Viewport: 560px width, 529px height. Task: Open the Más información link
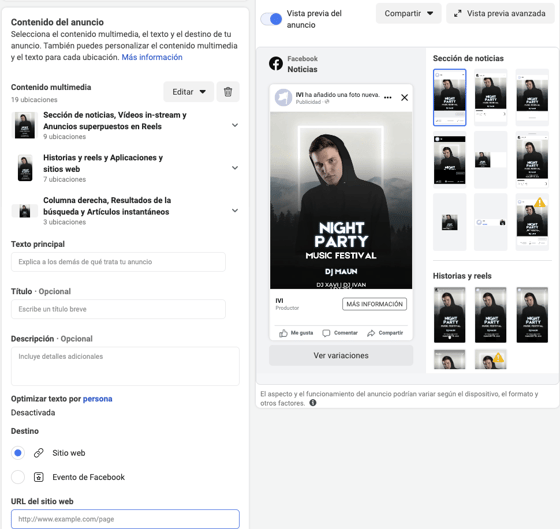[152, 57]
